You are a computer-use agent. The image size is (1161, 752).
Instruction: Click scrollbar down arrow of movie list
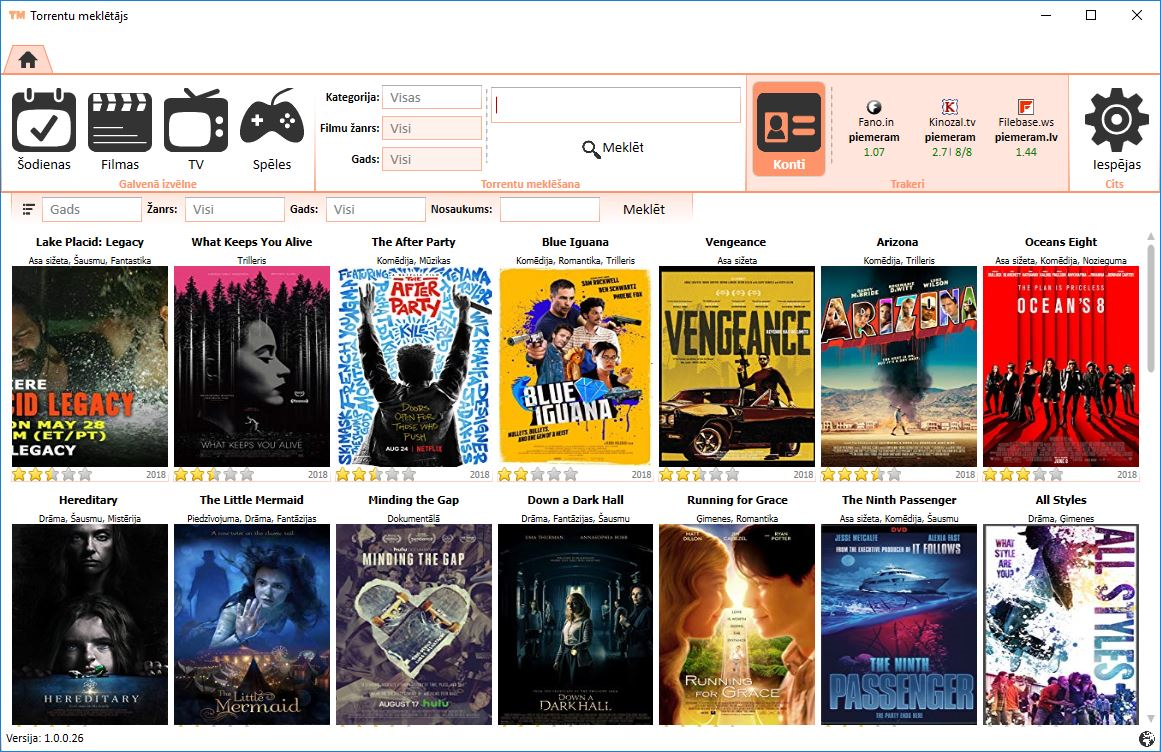tap(1150, 719)
